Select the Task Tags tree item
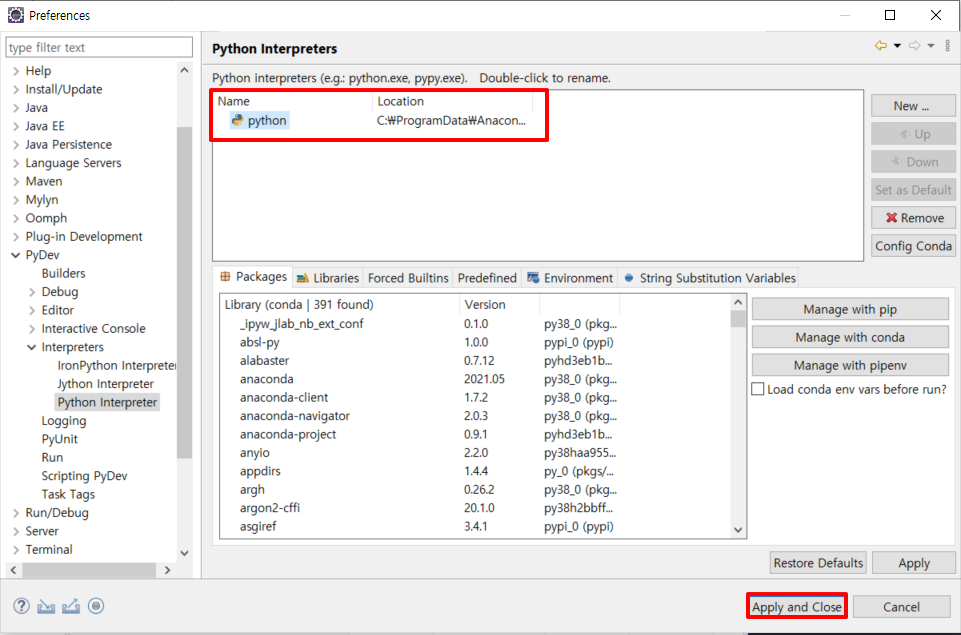This screenshot has width=961, height=635. pyautogui.click(x=68, y=494)
